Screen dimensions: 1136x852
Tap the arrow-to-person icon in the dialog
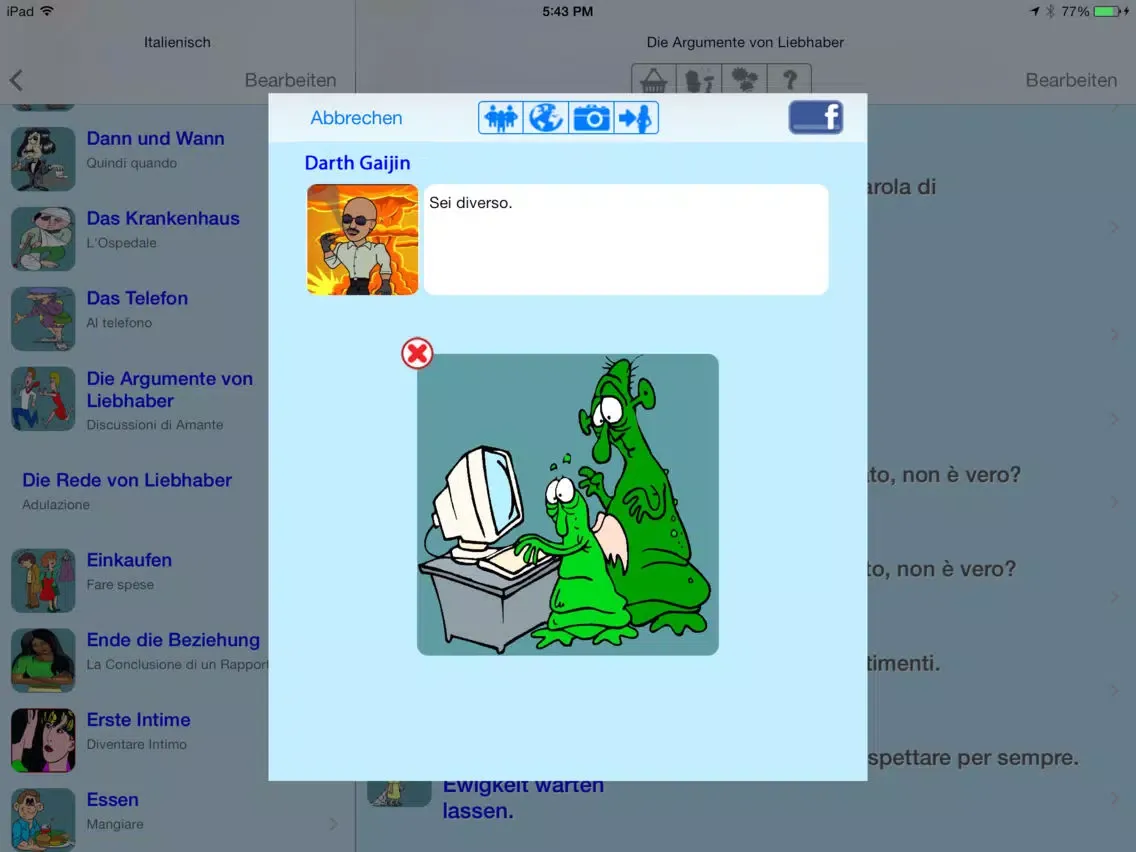point(636,118)
